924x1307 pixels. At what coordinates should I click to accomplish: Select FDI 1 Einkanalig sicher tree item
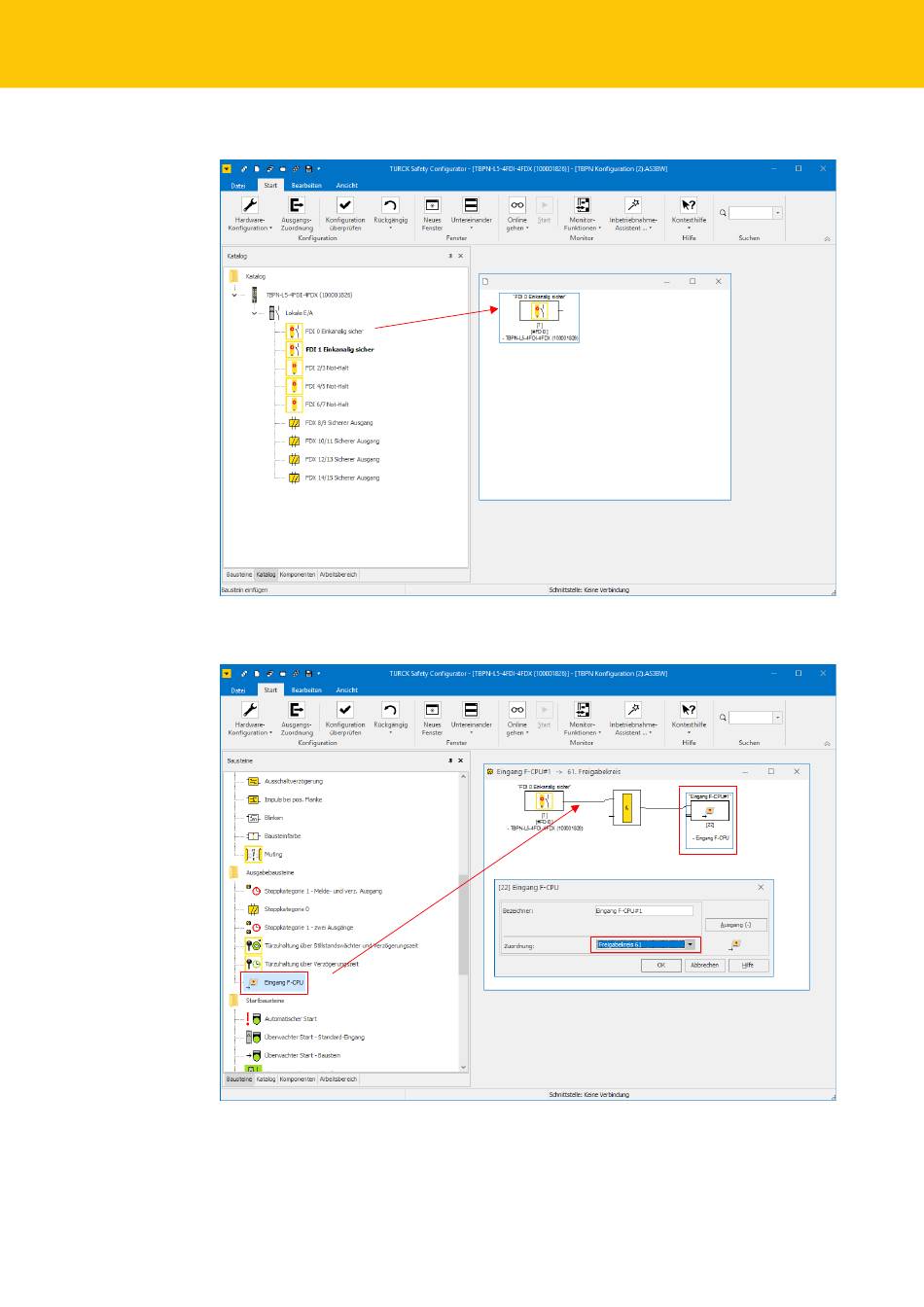pyautogui.click(x=339, y=349)
